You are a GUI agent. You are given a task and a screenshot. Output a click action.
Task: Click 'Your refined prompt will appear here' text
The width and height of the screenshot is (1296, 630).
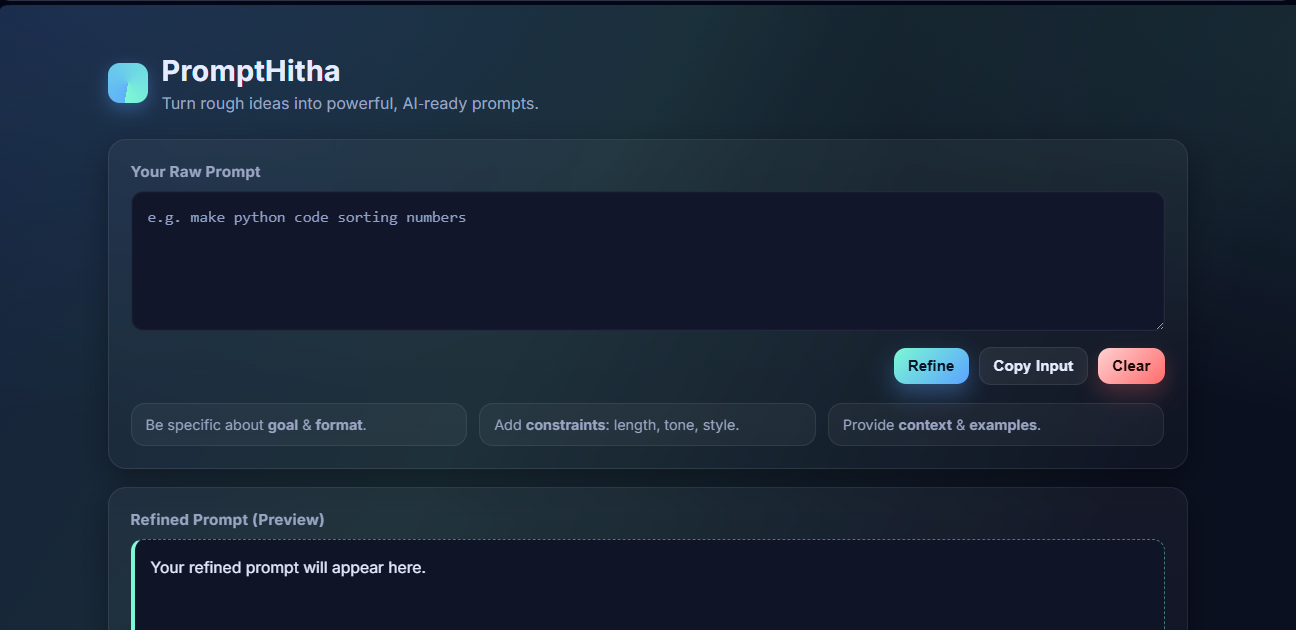[x=288, y=568]
